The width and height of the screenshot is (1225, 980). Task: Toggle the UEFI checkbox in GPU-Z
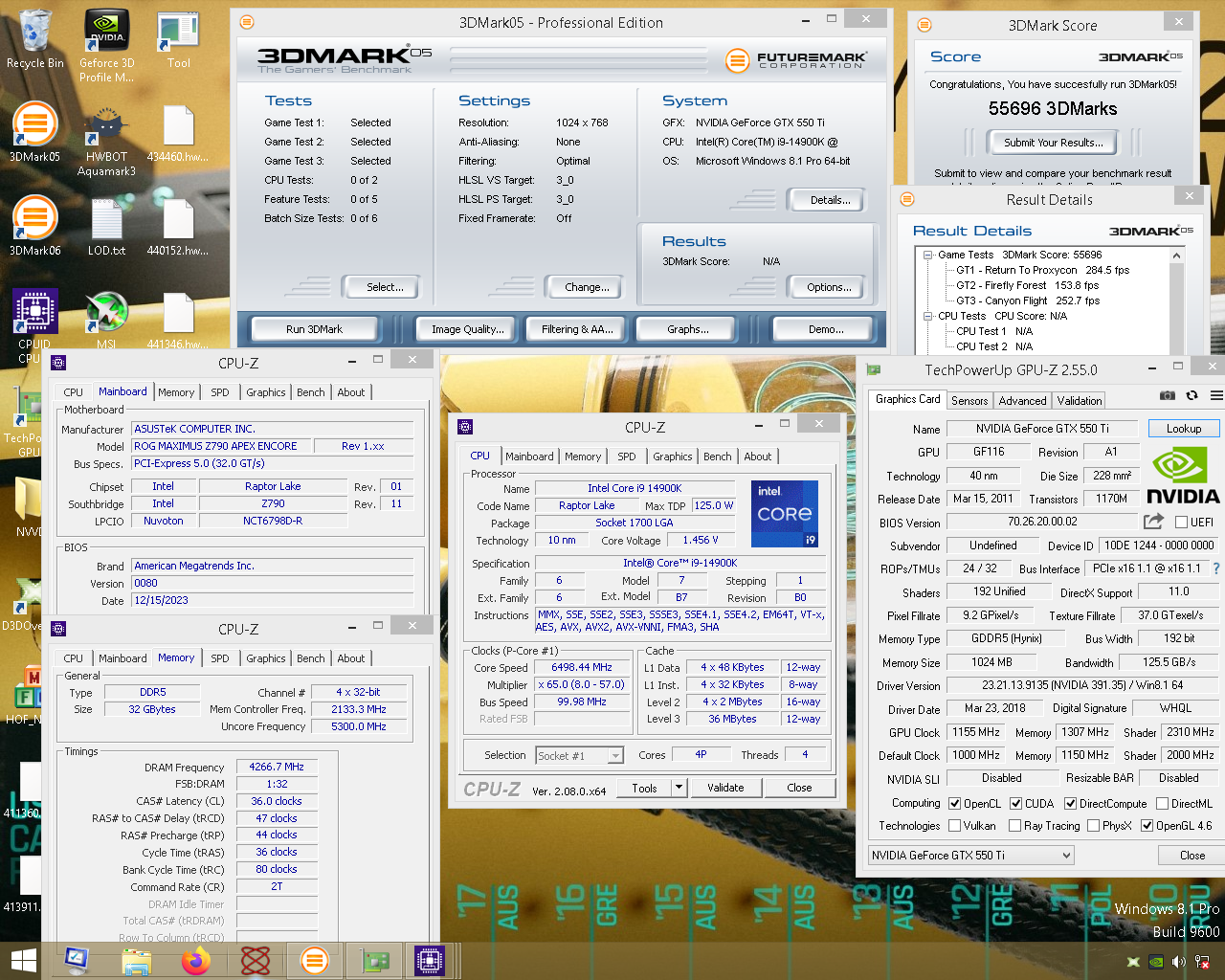[1181, 523]
